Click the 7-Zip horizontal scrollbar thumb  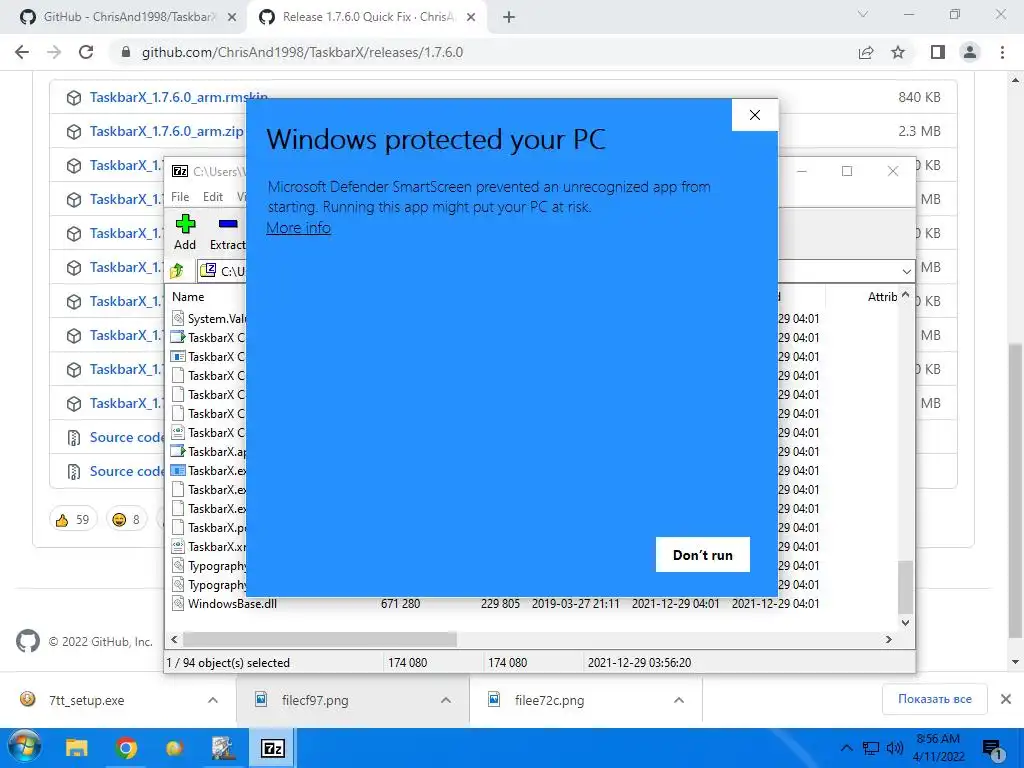319,639
